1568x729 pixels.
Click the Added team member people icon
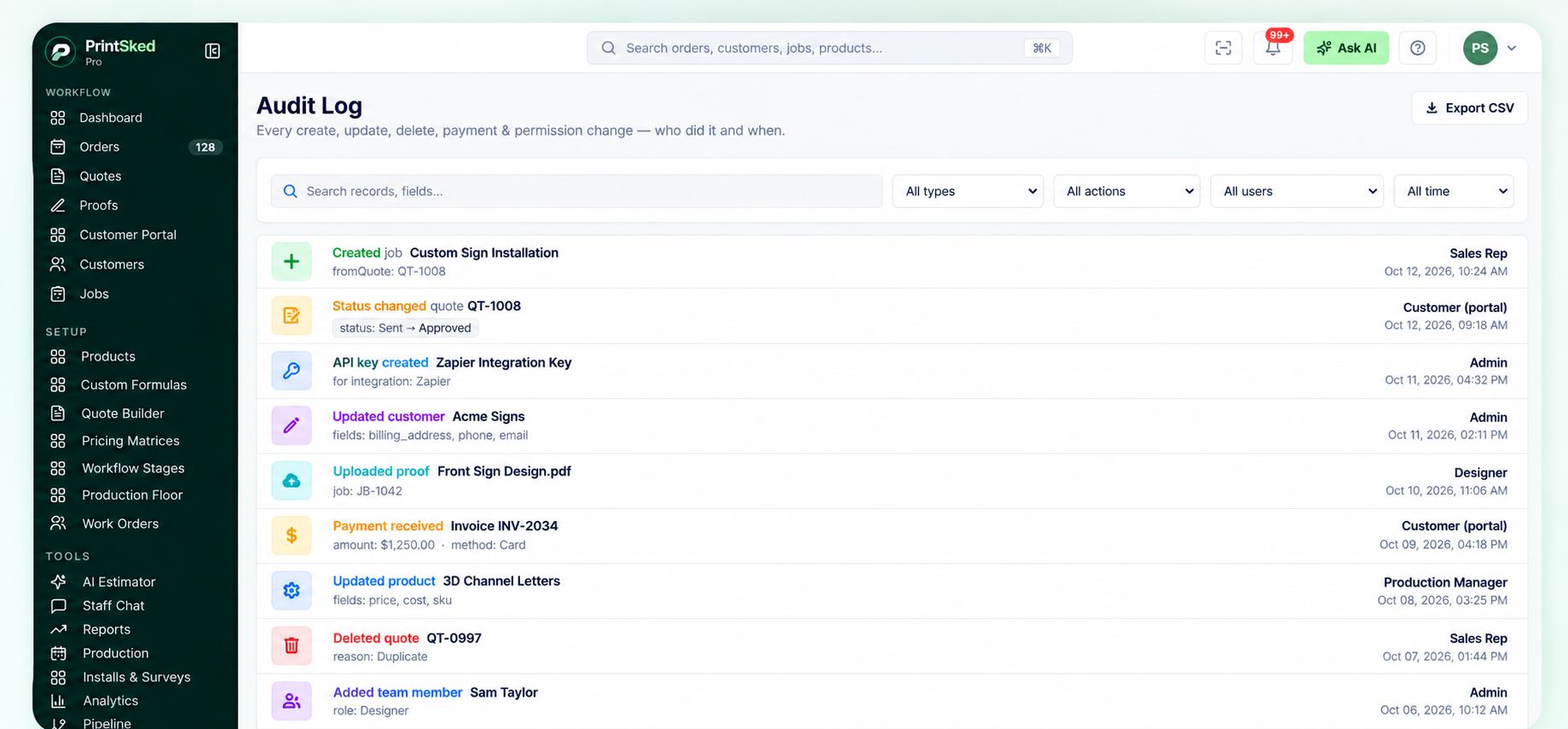pyautogui.click(x=292, y=701)
